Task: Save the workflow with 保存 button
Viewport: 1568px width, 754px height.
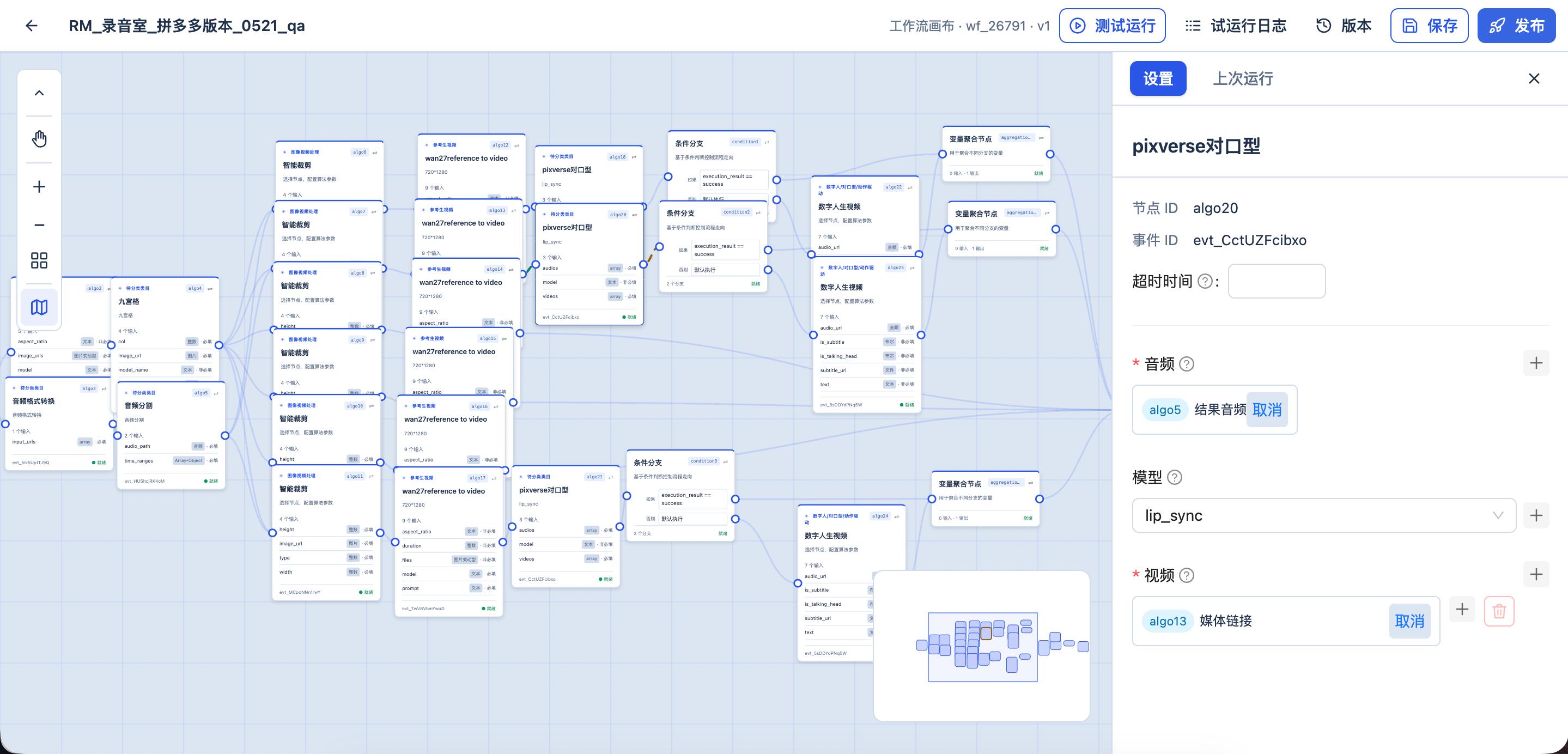Action: pos(1429,26)
